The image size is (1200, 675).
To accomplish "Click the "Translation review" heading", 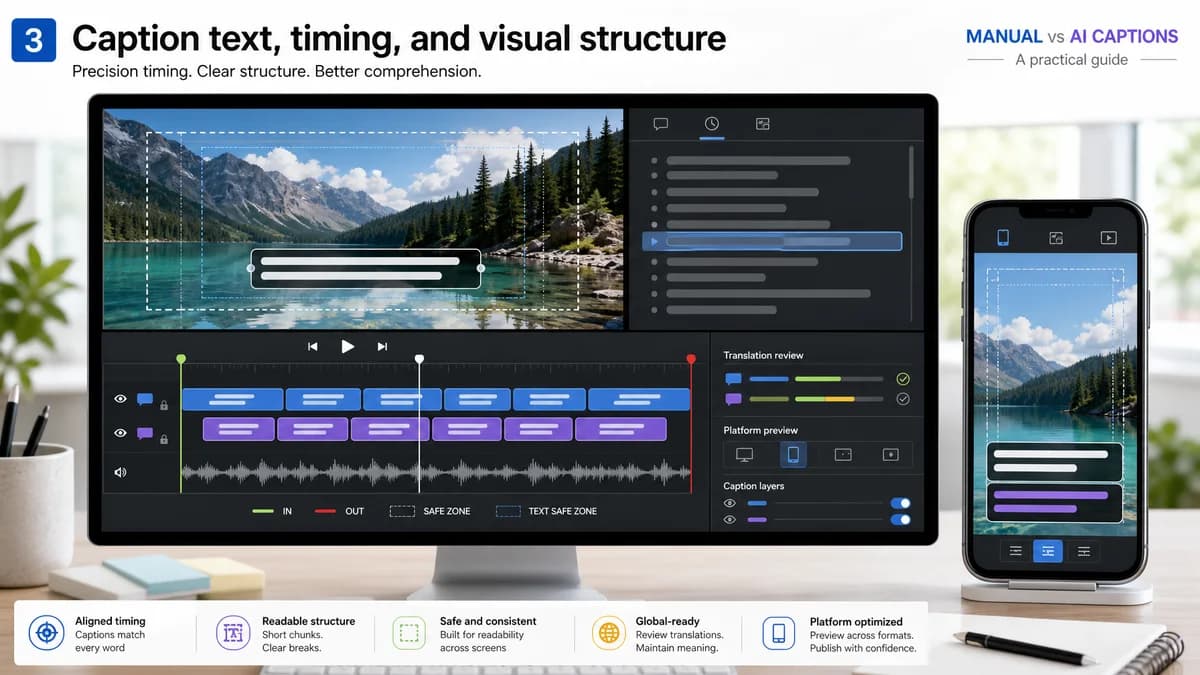I will coord(763,355).
